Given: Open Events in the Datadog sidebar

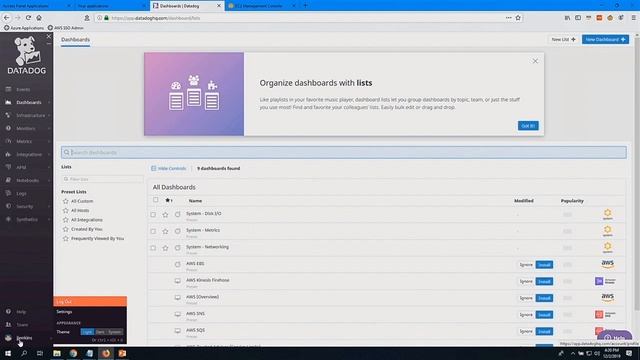Looking at the screenshot, I should 23,89.
